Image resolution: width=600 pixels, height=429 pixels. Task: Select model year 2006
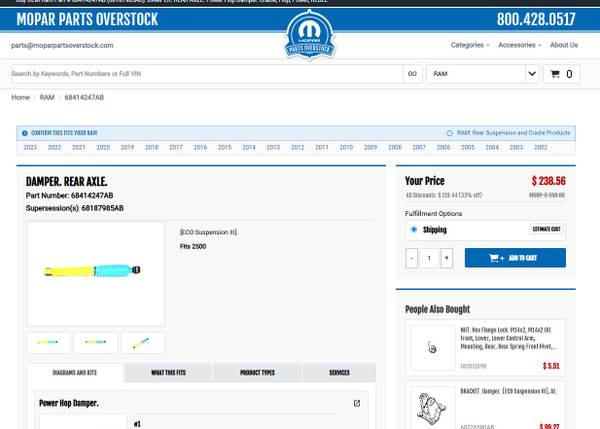pyautogui.click(x=443, y=148)
